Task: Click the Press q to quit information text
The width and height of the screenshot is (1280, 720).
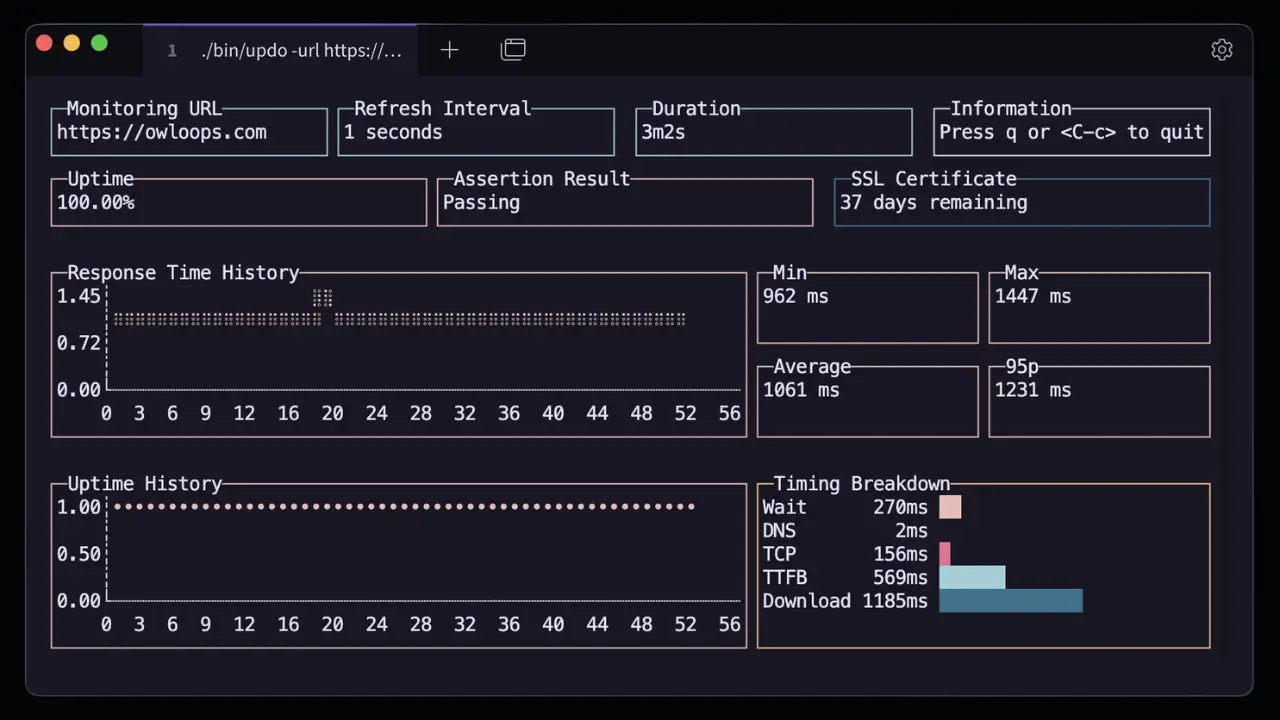Action: click(x=1071, y=133)
